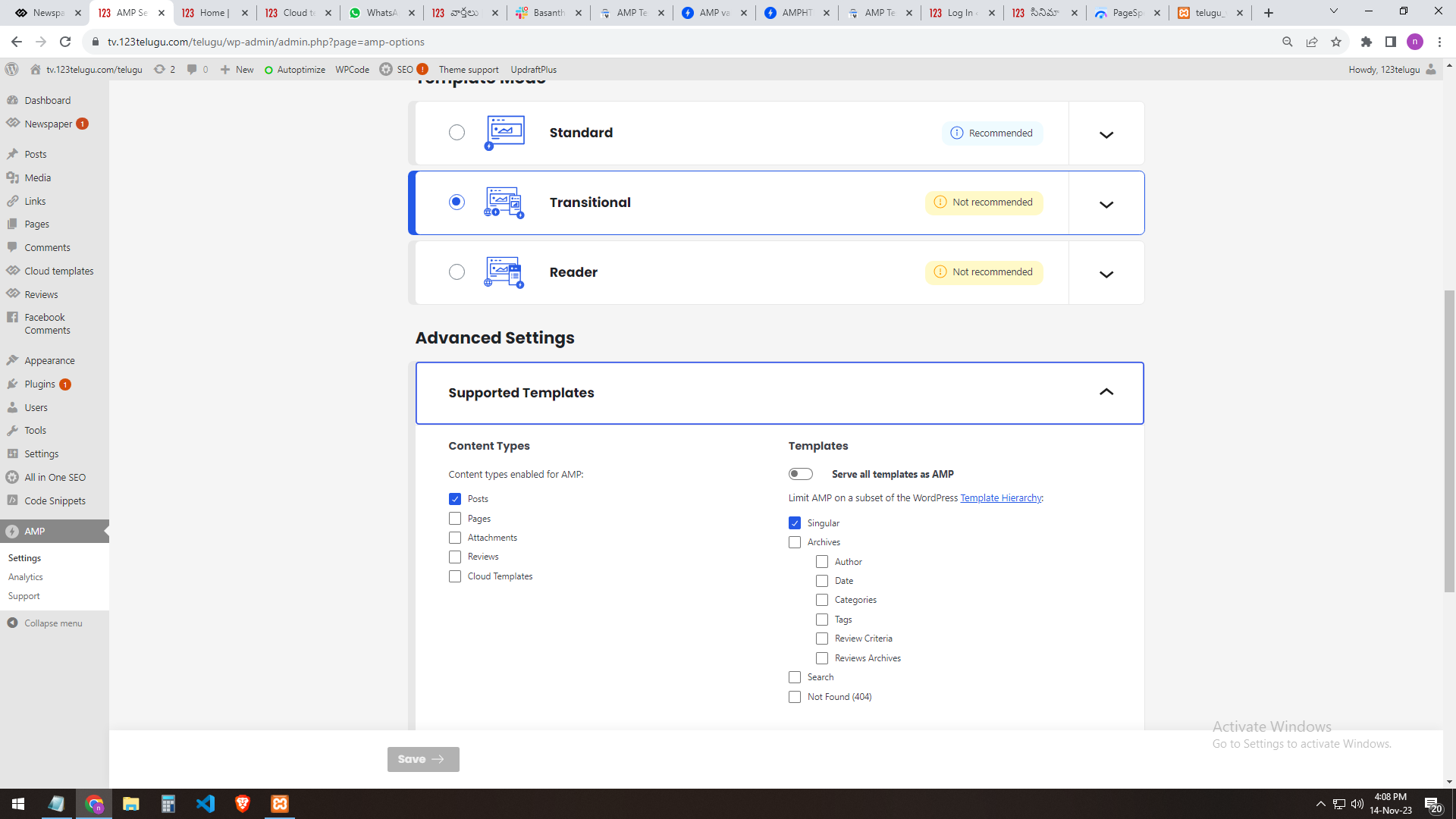
Task: Click the page vertical scrollbar thumb
Action: point(1449,440)
